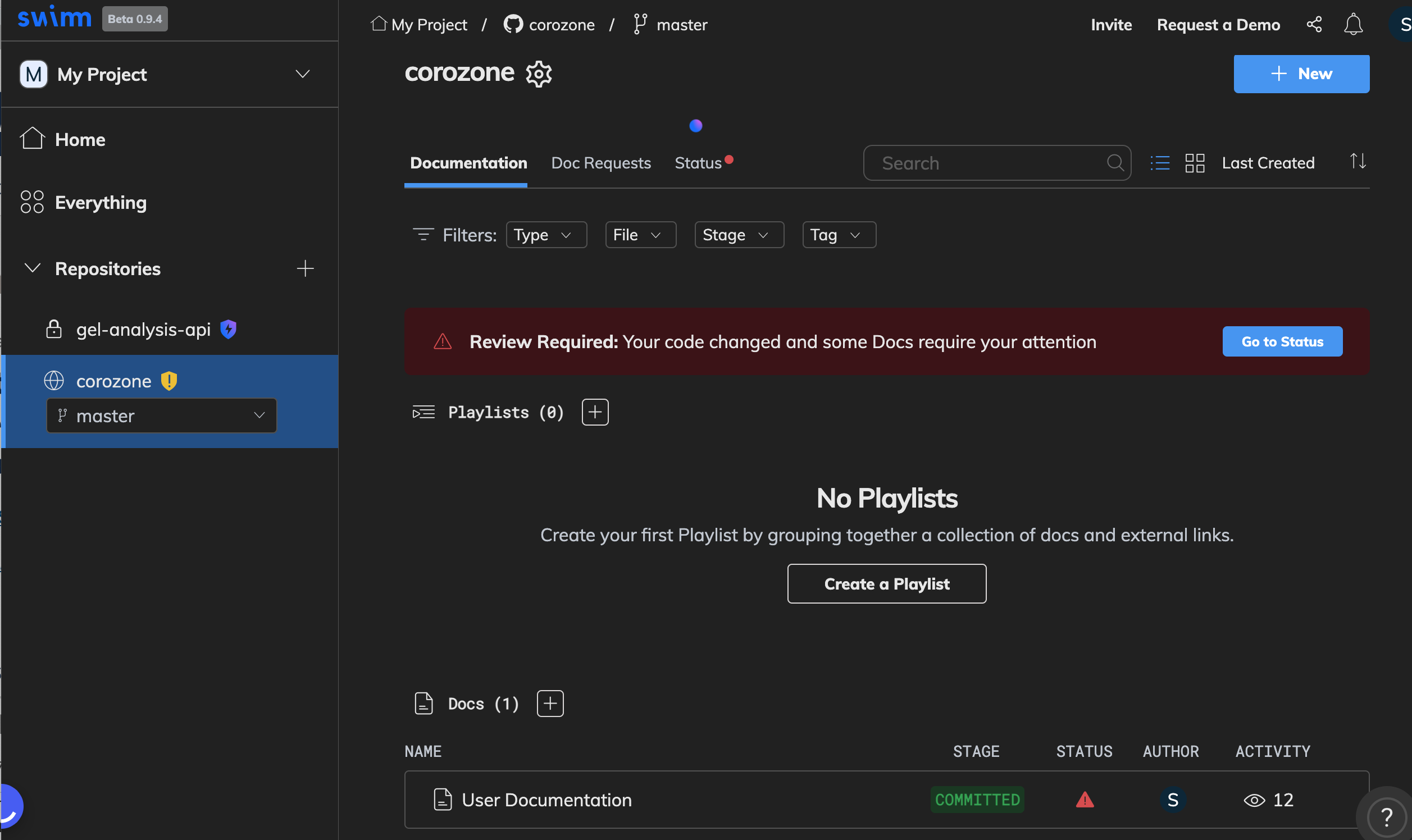Open the Stage filter dropdown
This screenshot has height=840, width=1412.
point(739,235)
